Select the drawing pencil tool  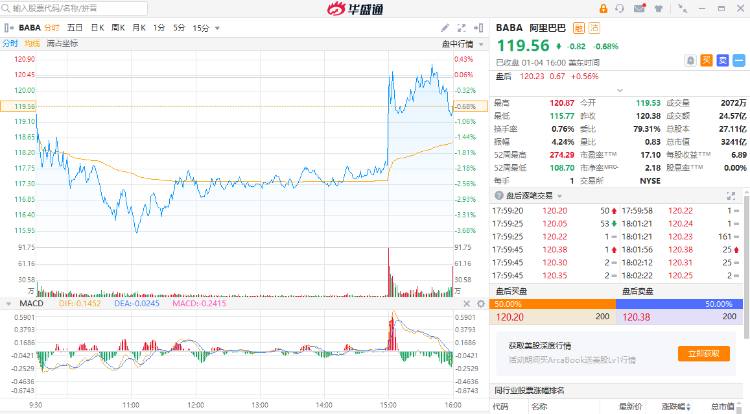coord(445,28)
